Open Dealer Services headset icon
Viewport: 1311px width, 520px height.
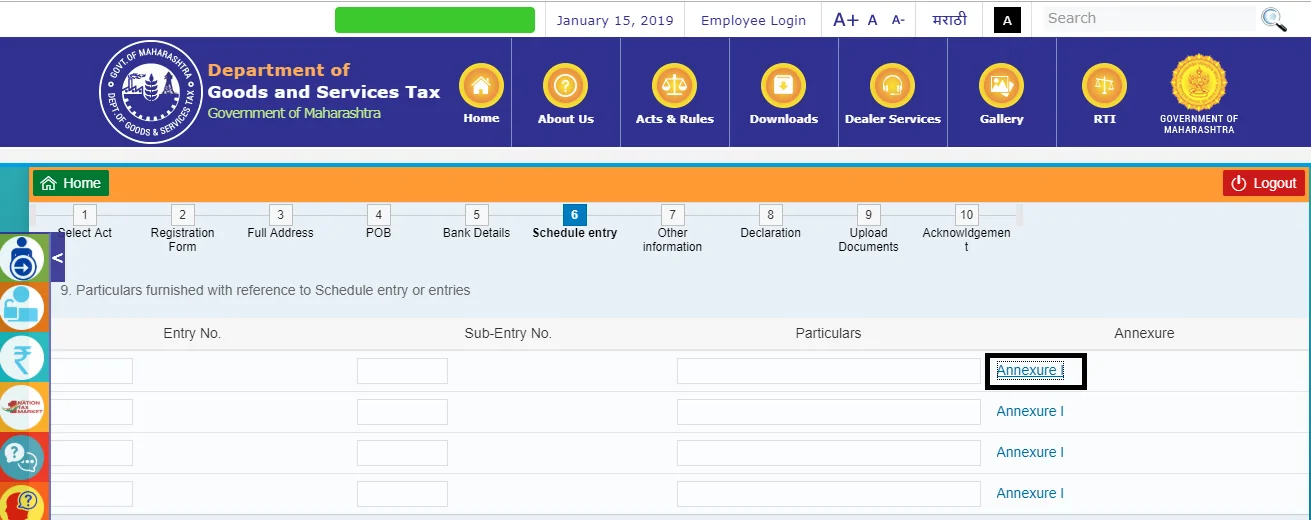(892, 85)
